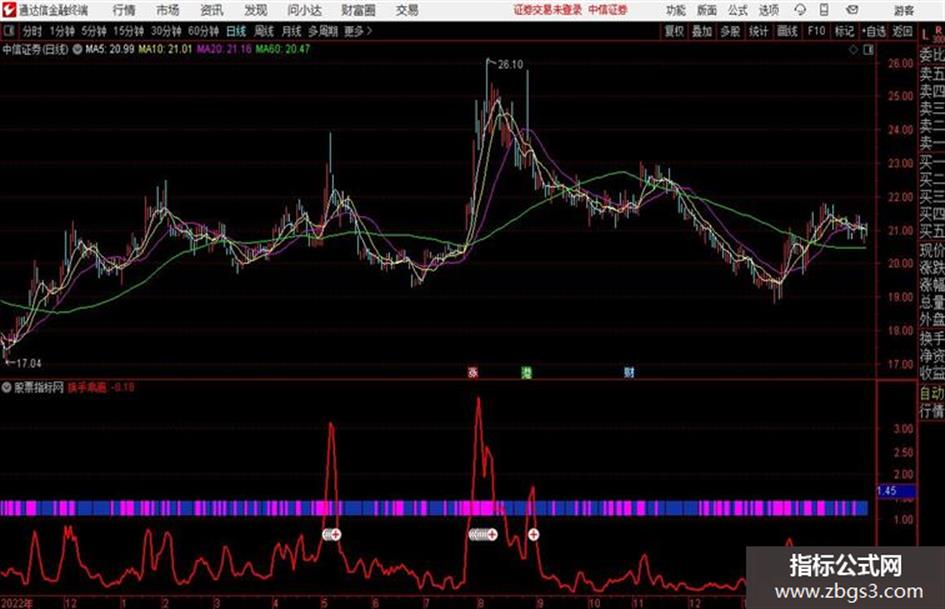Click the plus marker under the May peak
The height and width of the screenshot is (609, 945).
pos(336,534)
